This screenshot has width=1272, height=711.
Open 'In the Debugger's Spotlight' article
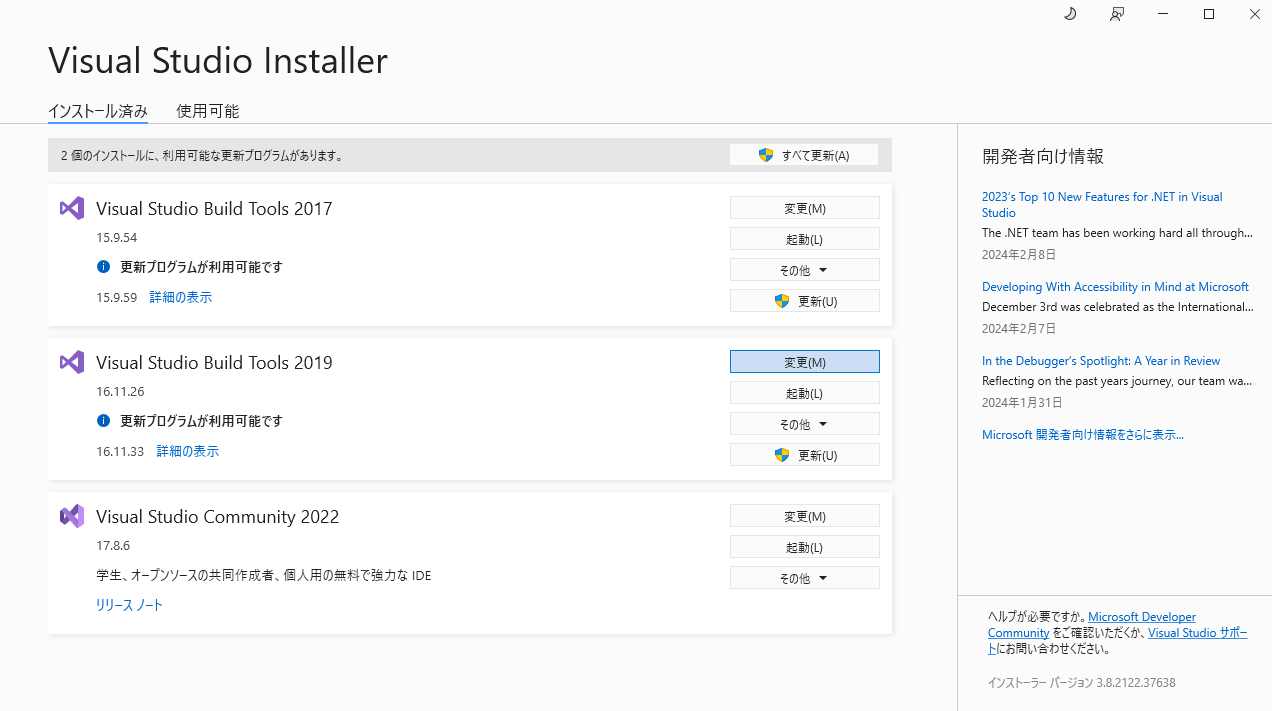1100,361
